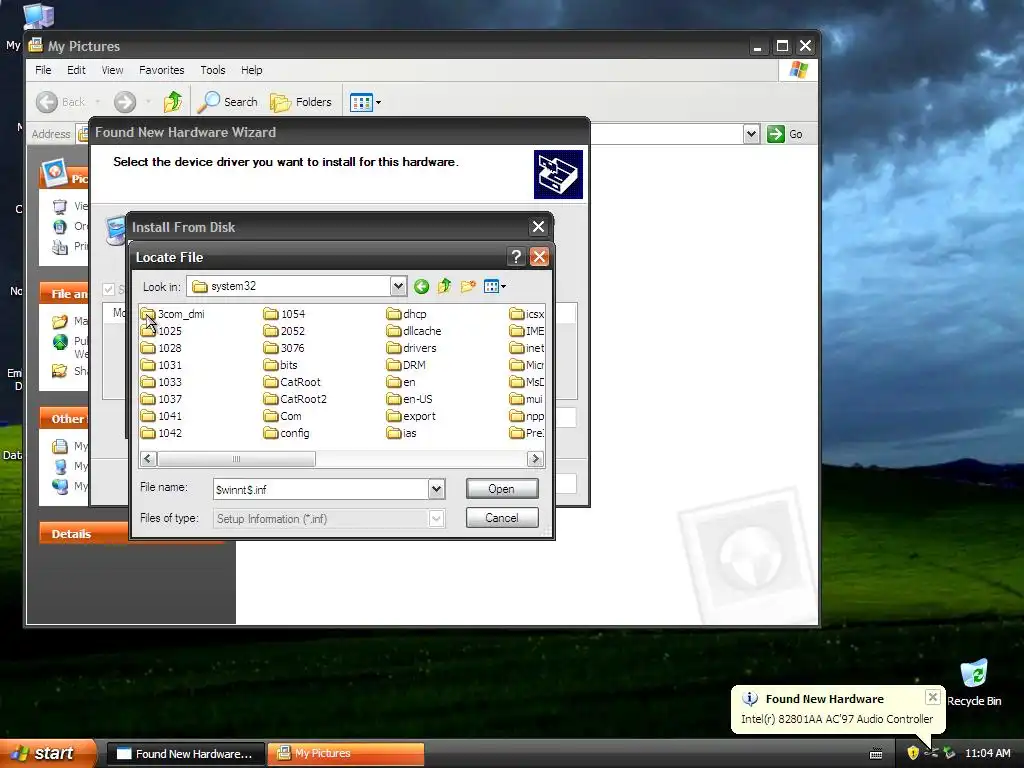Open the Favorites menu in My Pictures
Viewport: 1024px width, 768px height.
161,70
